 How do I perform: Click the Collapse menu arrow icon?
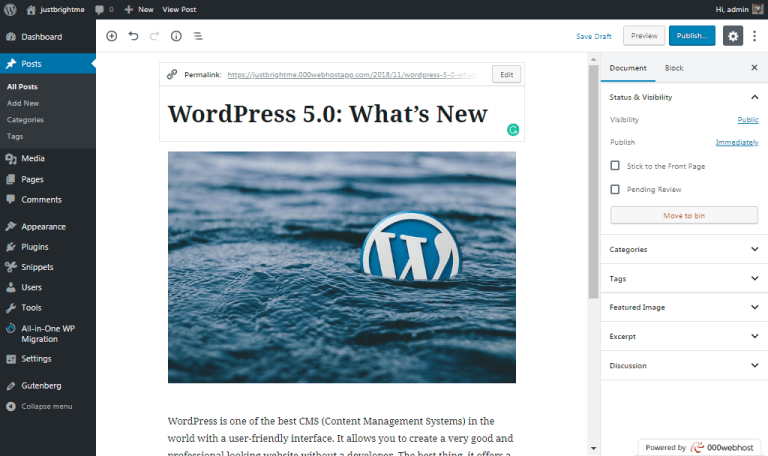11,406
